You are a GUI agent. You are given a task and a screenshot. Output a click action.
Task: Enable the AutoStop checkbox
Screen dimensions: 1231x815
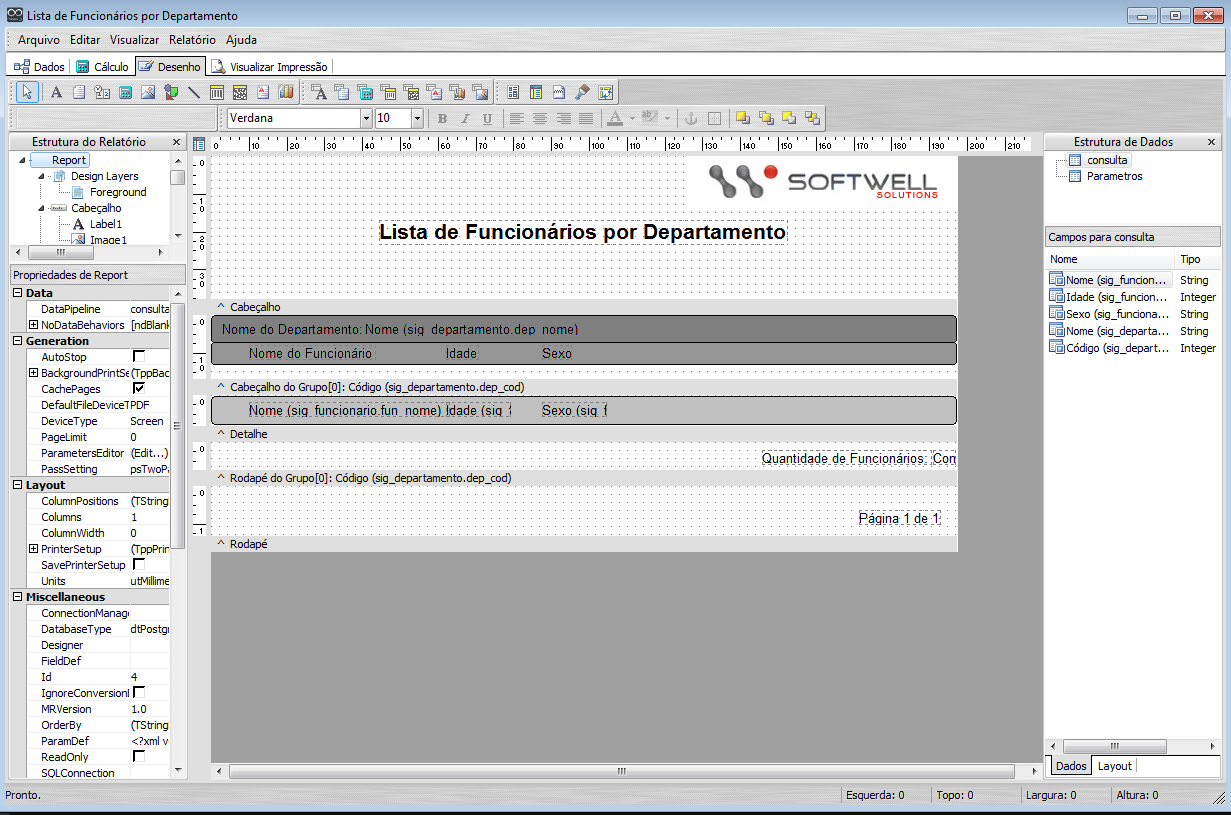tap(139, 357)
